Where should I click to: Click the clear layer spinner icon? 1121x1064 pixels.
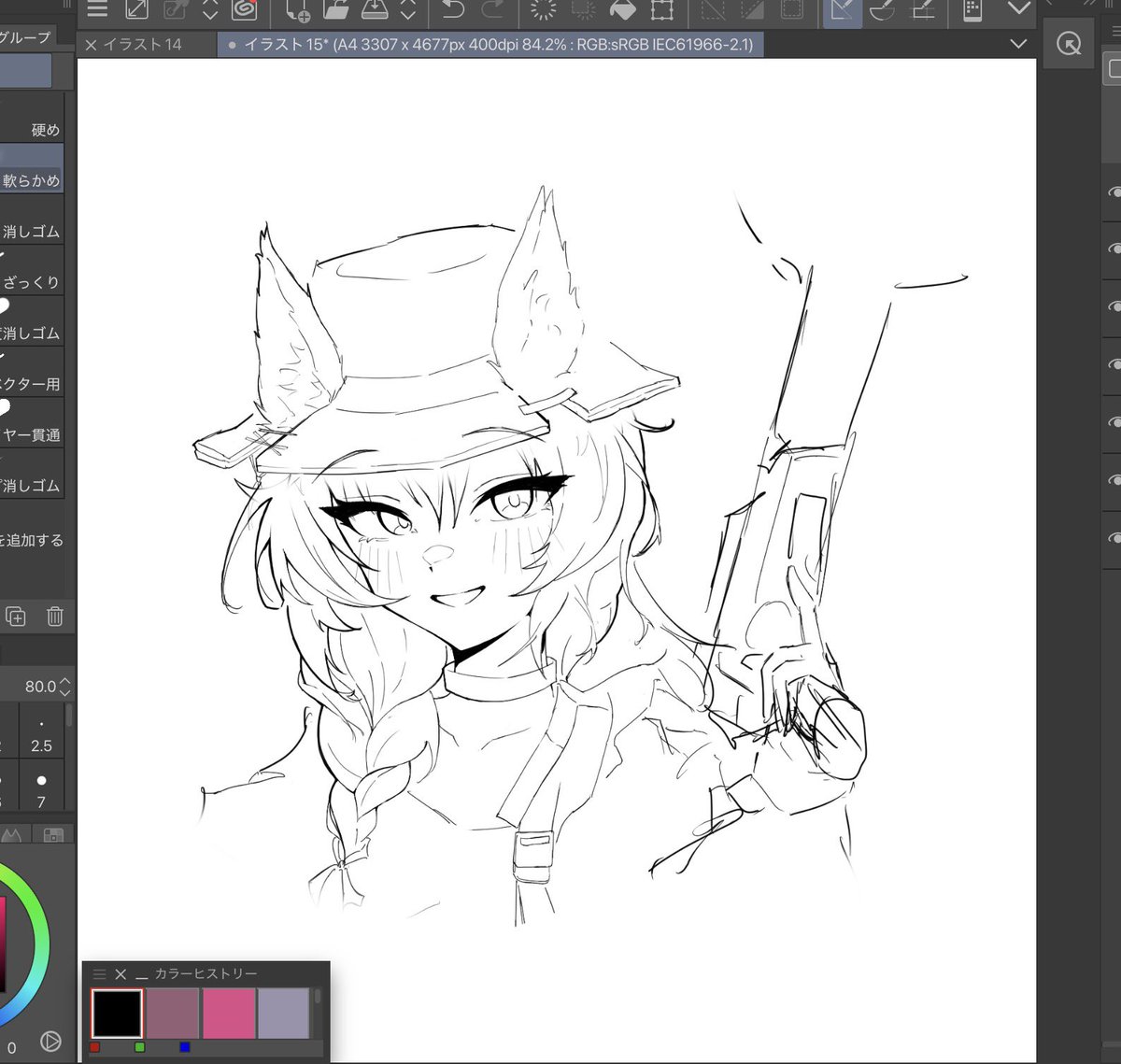pyautogui.click(x=544, y=9)
